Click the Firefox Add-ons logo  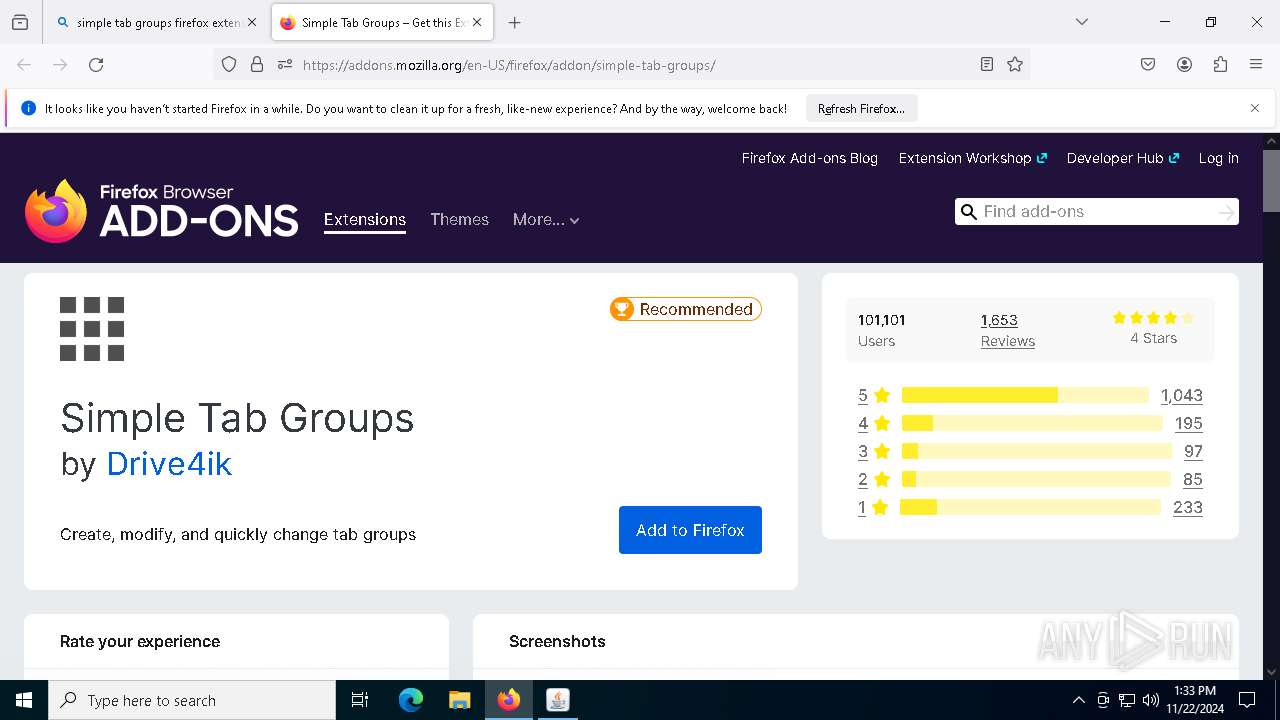click(x=162, y=211)
